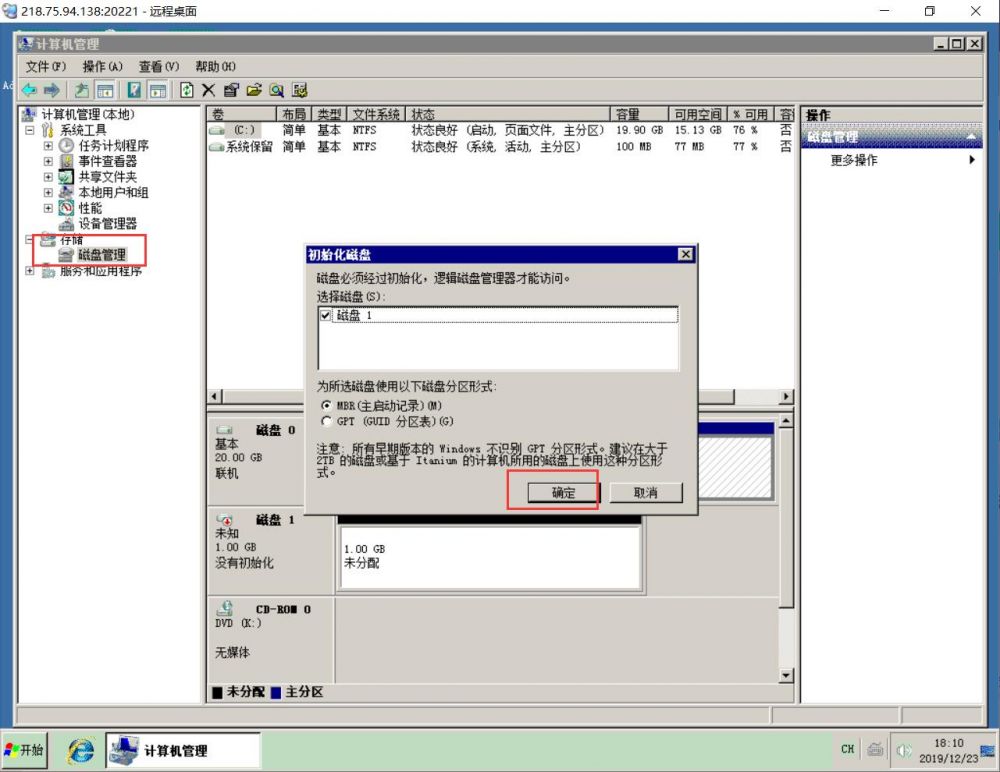Open More Actions submenu arrow
This screenshot has height=772, width=1000.
[x=971, y=160]
